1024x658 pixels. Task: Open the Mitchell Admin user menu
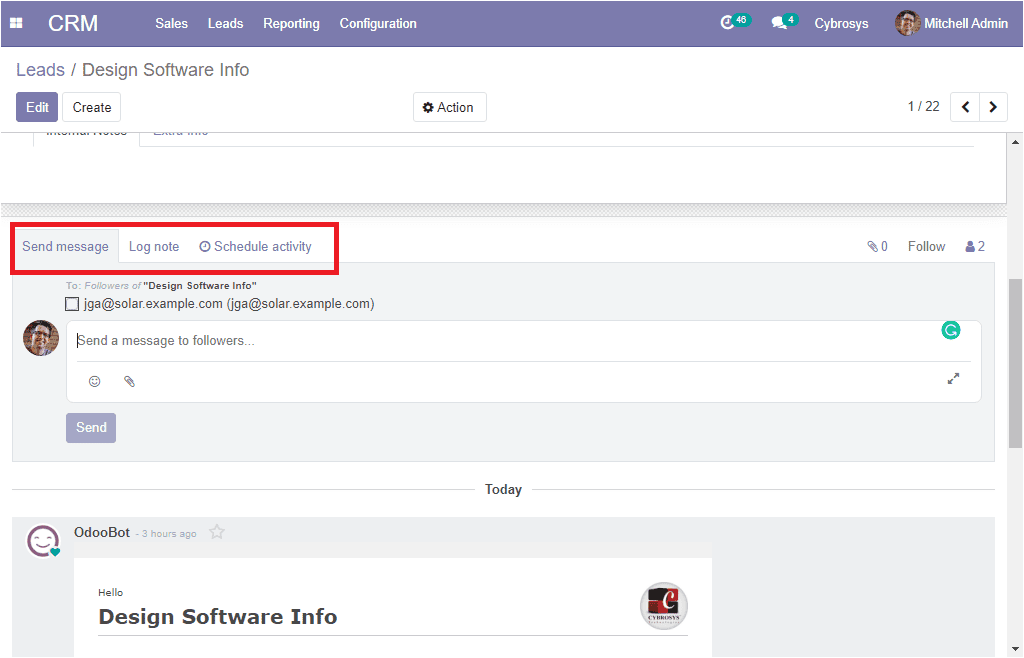tap(952, 24)
